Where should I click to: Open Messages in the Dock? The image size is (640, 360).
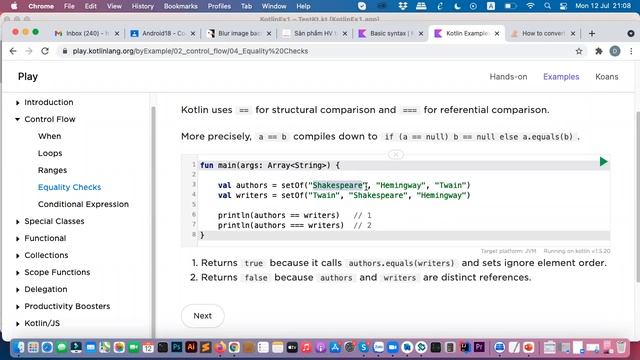(62, 347)
